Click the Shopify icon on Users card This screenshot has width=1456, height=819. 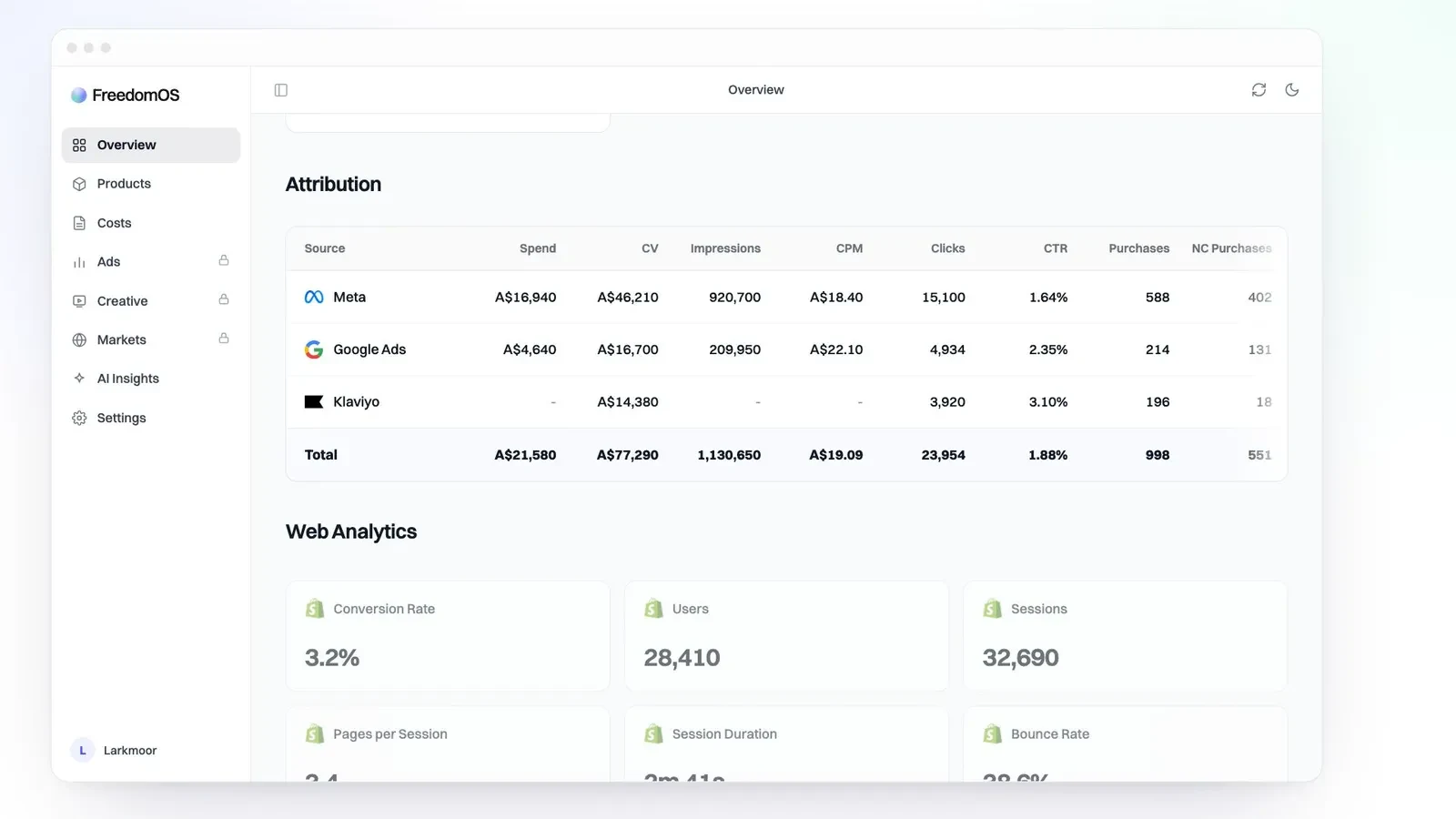point(653,609)
